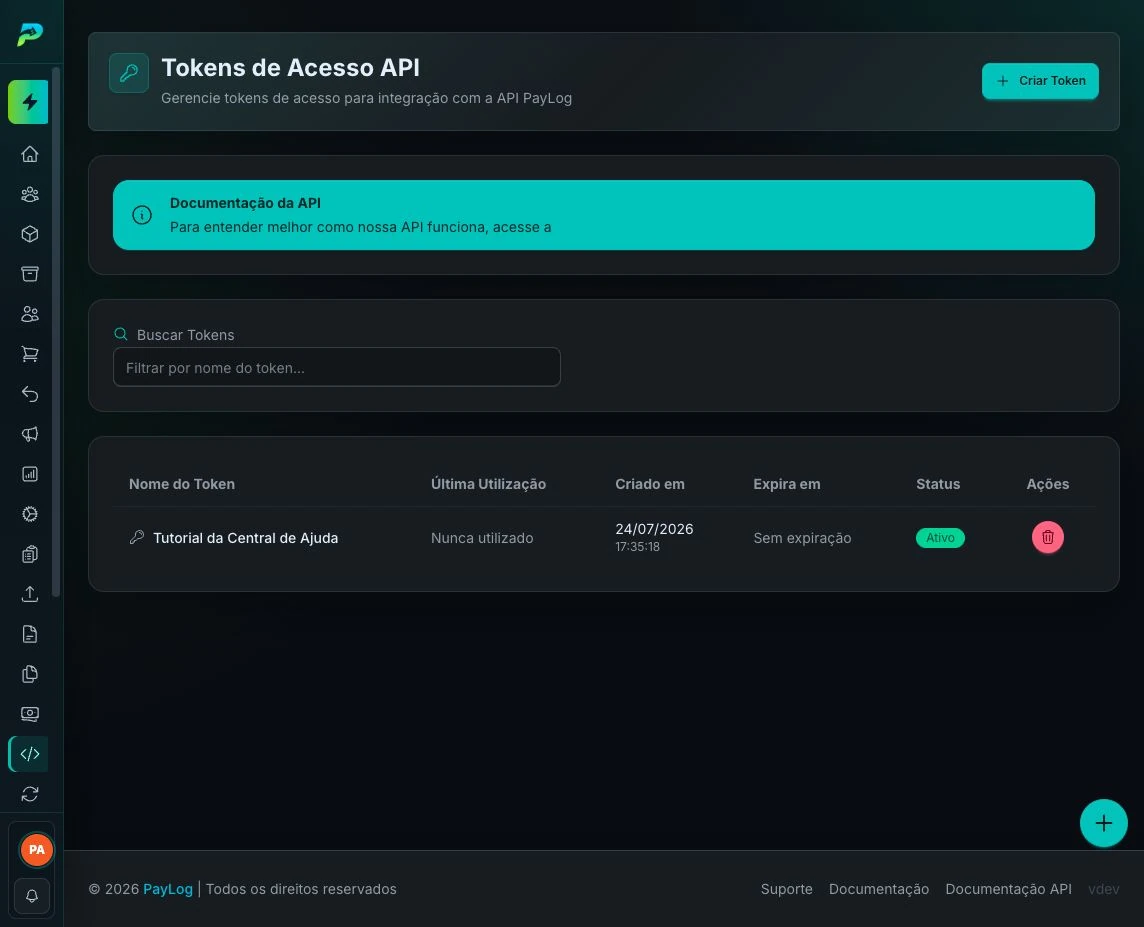Open the copied files sidebar icon

[30, 675]
